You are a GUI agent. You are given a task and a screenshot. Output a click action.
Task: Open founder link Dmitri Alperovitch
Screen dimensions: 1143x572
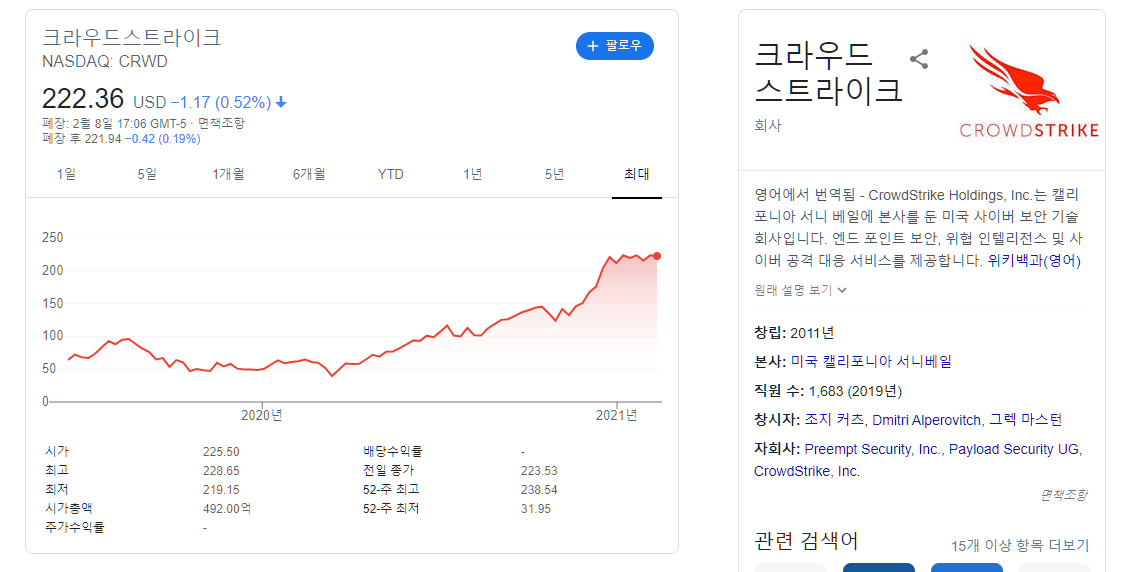point(927,420)
